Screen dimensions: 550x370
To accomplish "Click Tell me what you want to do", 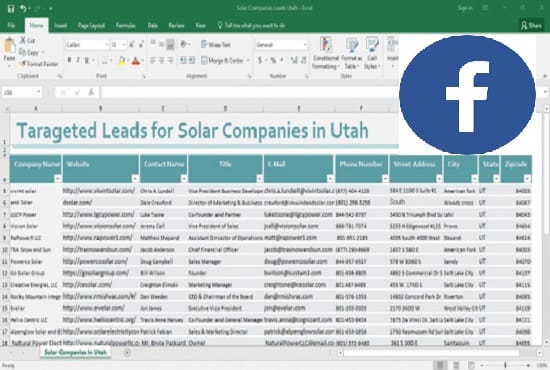I will click(x=251, y=25).
